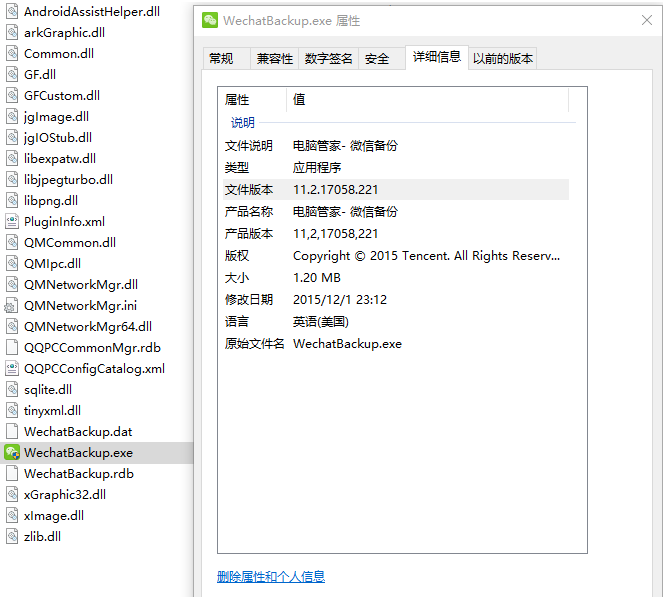Select the 产品版本 11,2,17058,221 row
Screen dimensions: 667x597
396,234
